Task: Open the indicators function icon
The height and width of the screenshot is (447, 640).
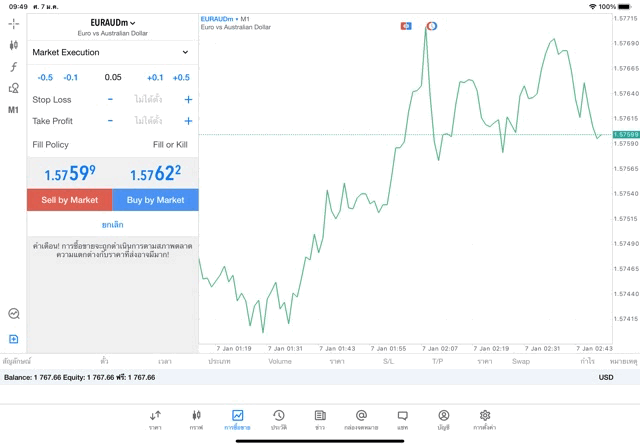Action: click(x=13, y=67)
